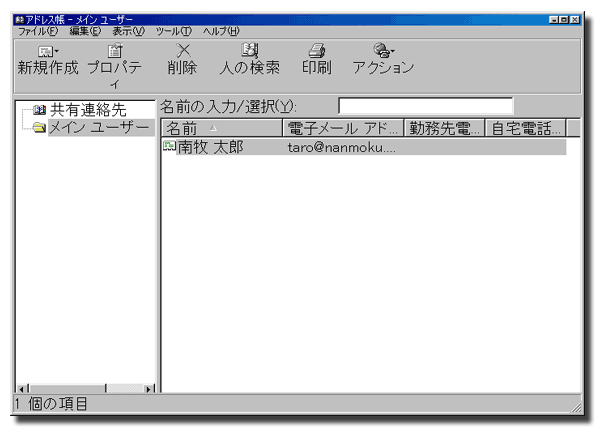The width and height of the screenshot is (600, 432).
Task: Open the 新規作成 dropdown arrow
Action: pos(57,51)
